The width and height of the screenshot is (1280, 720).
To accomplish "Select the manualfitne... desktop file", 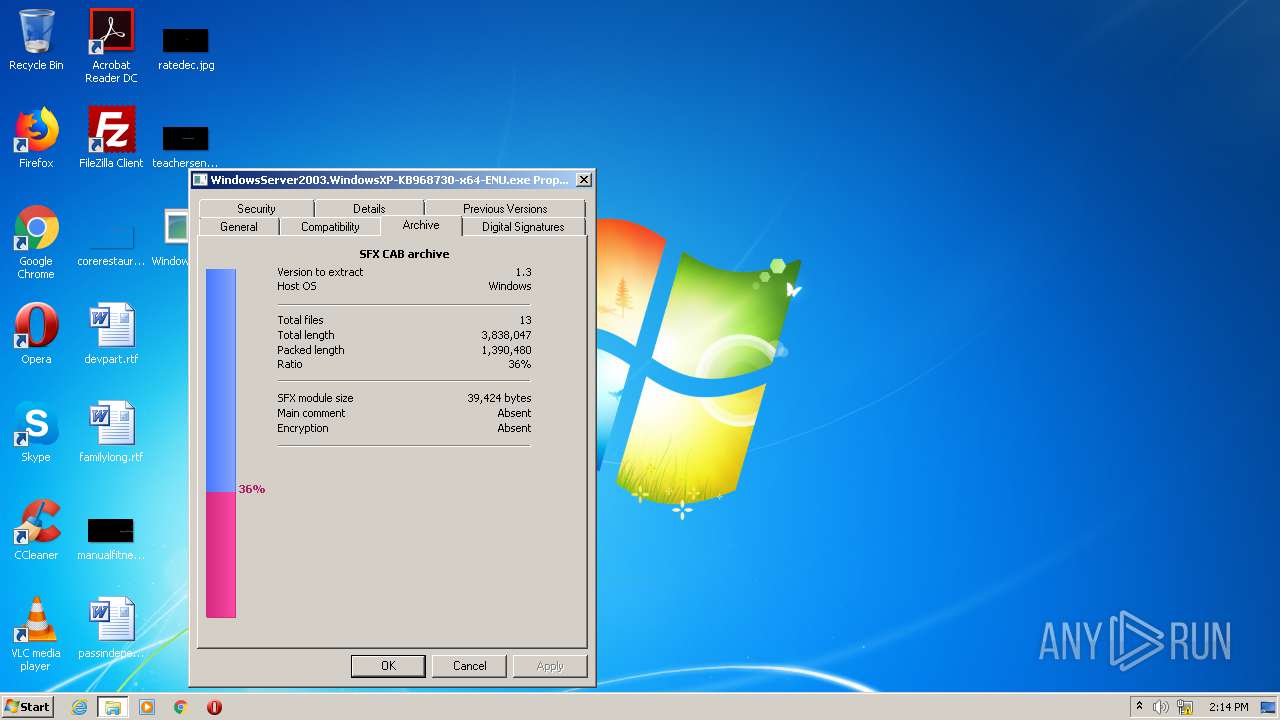I will (x=111, y=538).
